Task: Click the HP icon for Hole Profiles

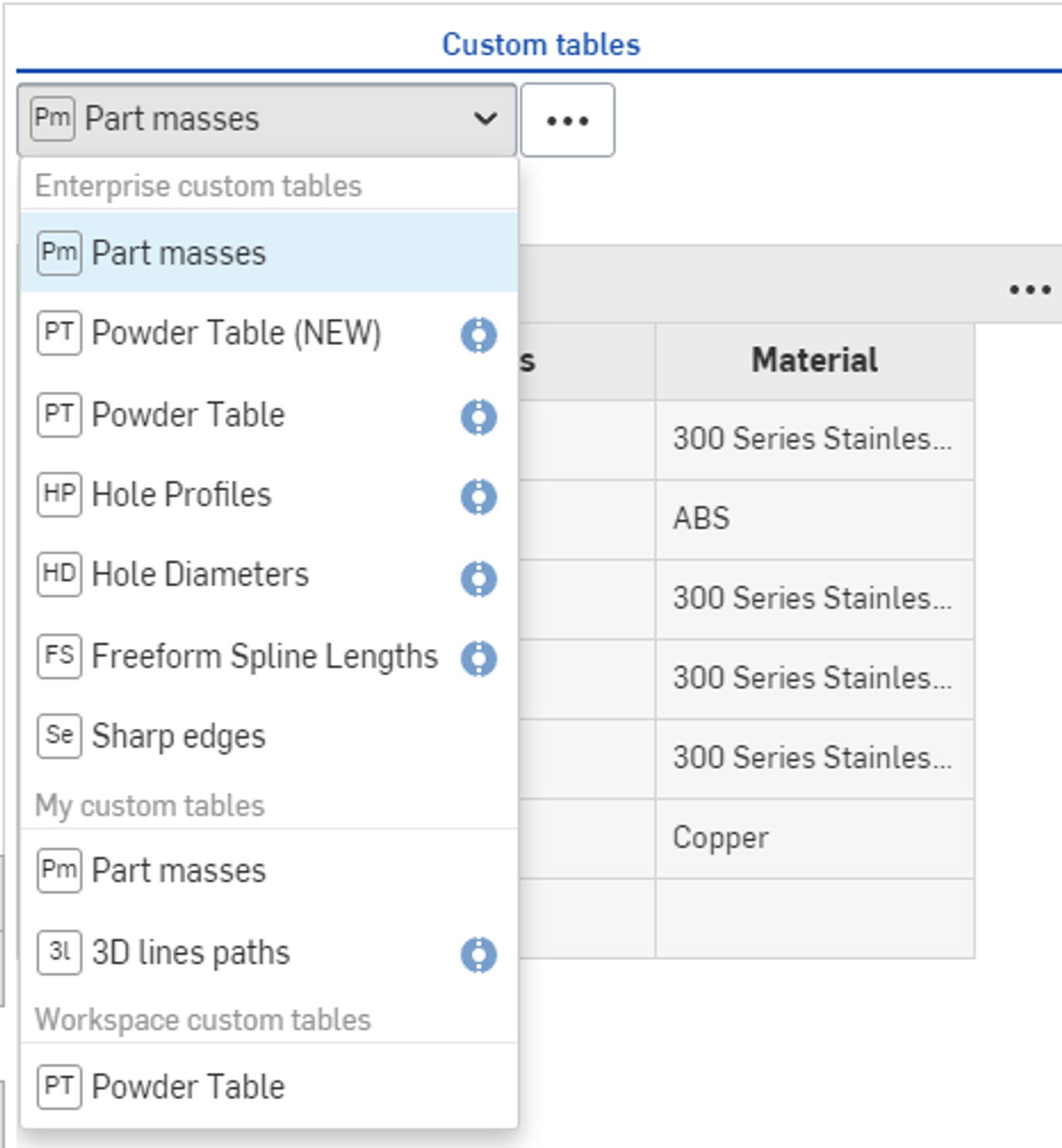Action: tap(59, 494)
